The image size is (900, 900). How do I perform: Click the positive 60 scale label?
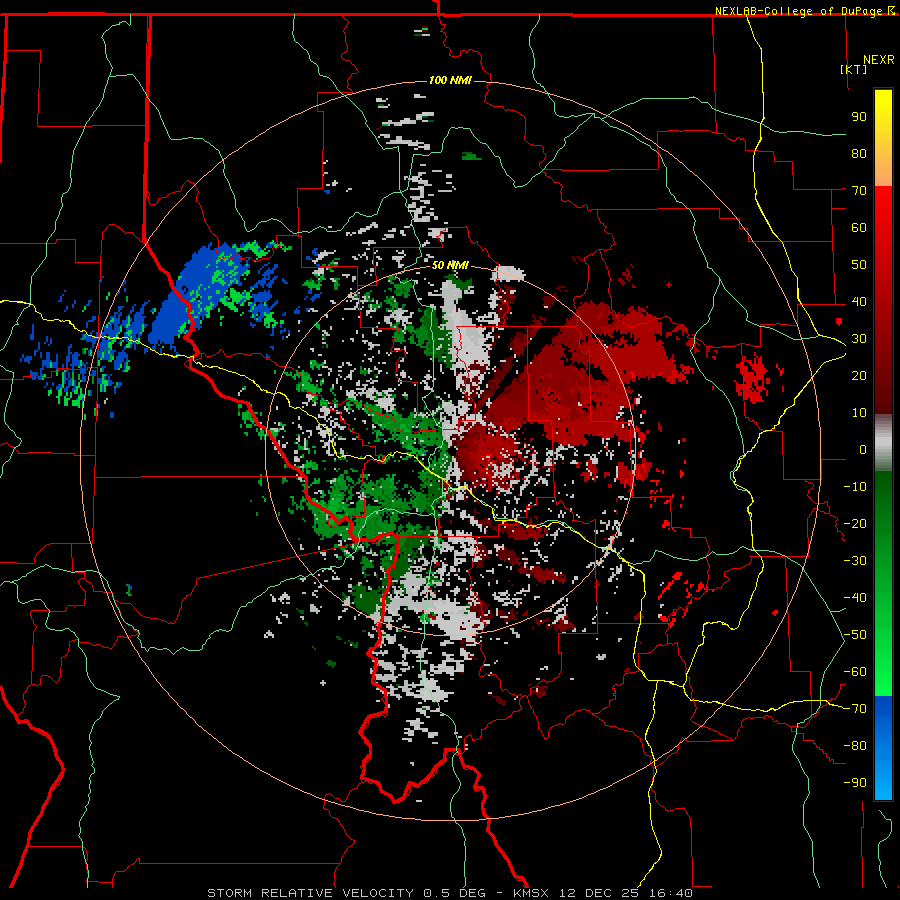tap(859, 227)
